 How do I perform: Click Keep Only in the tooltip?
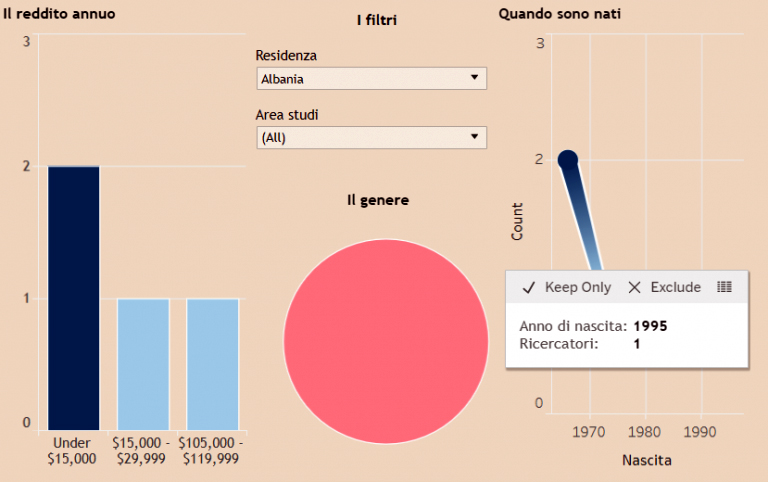(x=567, y=287)
